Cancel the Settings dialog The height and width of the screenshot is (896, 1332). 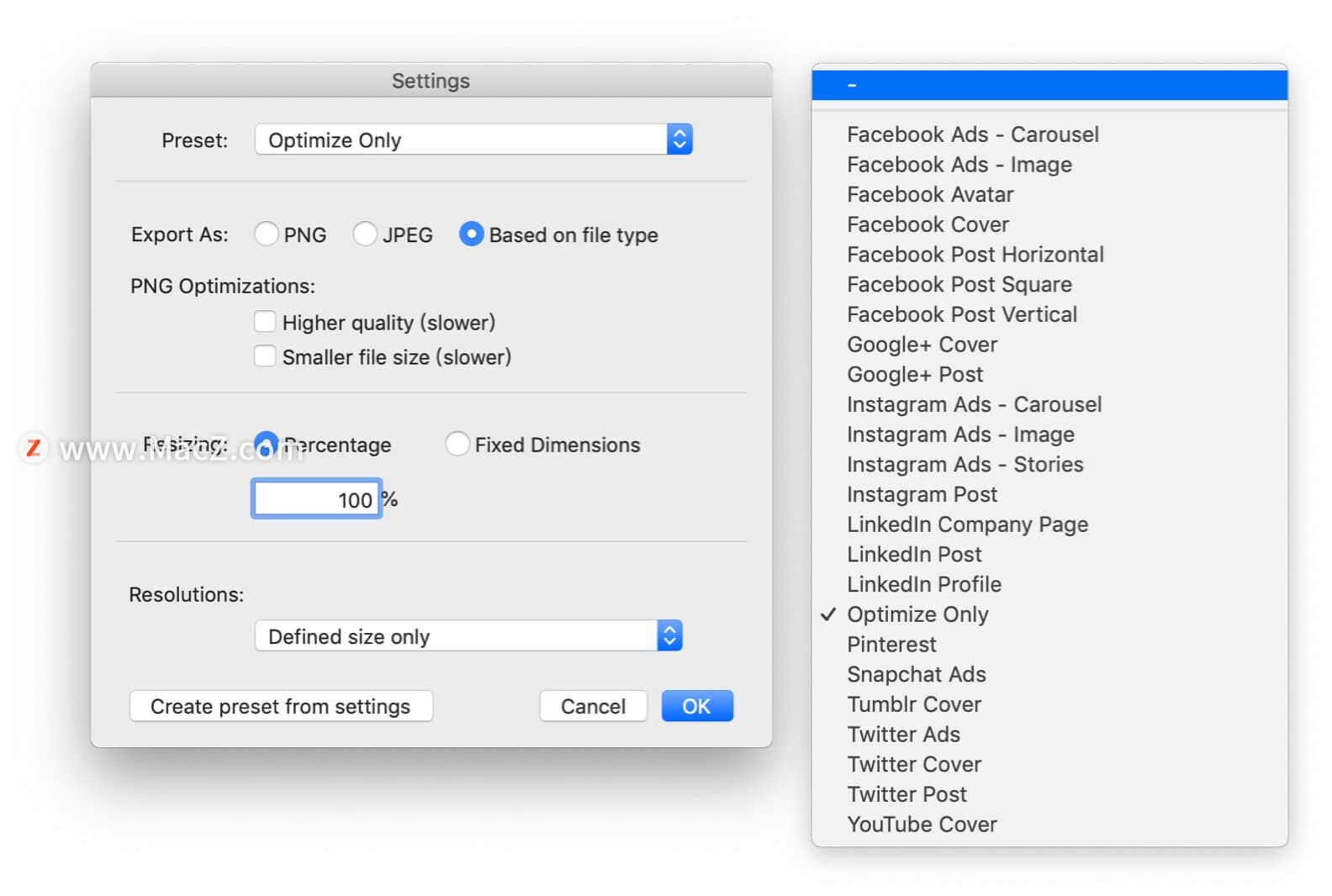(593, 706)
